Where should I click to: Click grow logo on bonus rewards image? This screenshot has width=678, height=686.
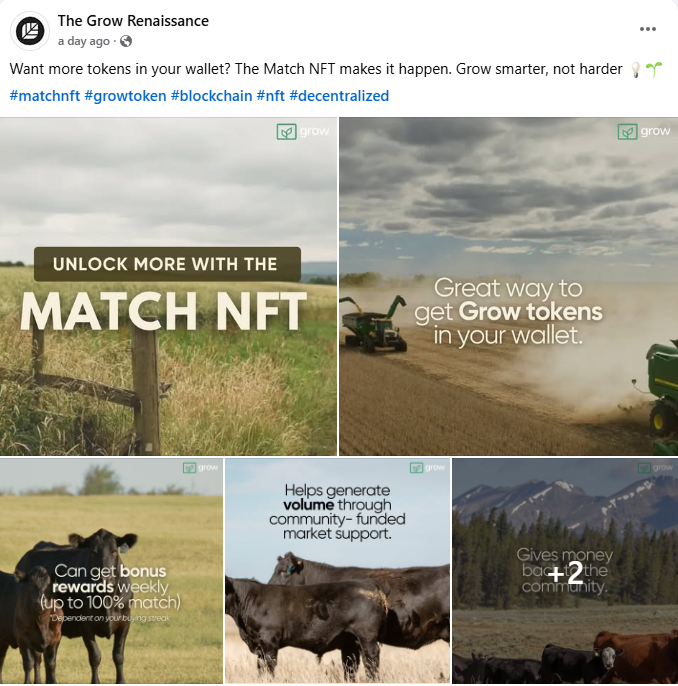200,468
